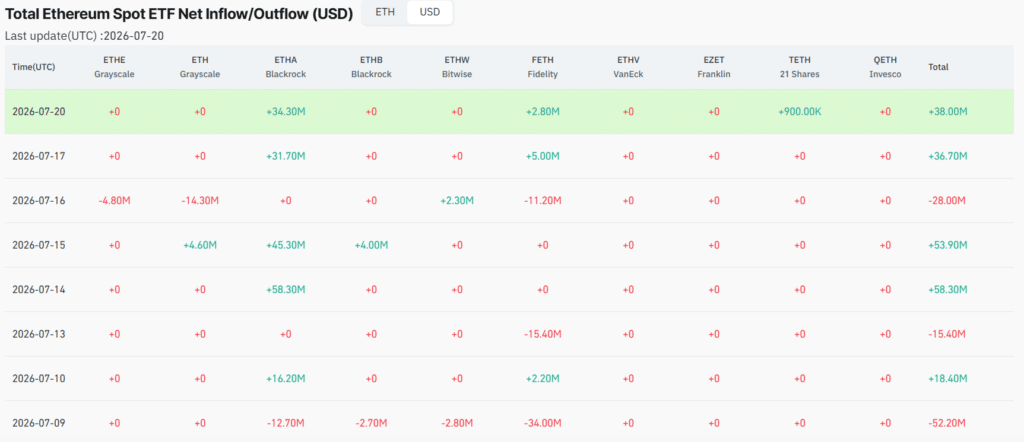Click the +4.00M ETHB value
This screenshot has width=1024, height=442.
[371, 245]
